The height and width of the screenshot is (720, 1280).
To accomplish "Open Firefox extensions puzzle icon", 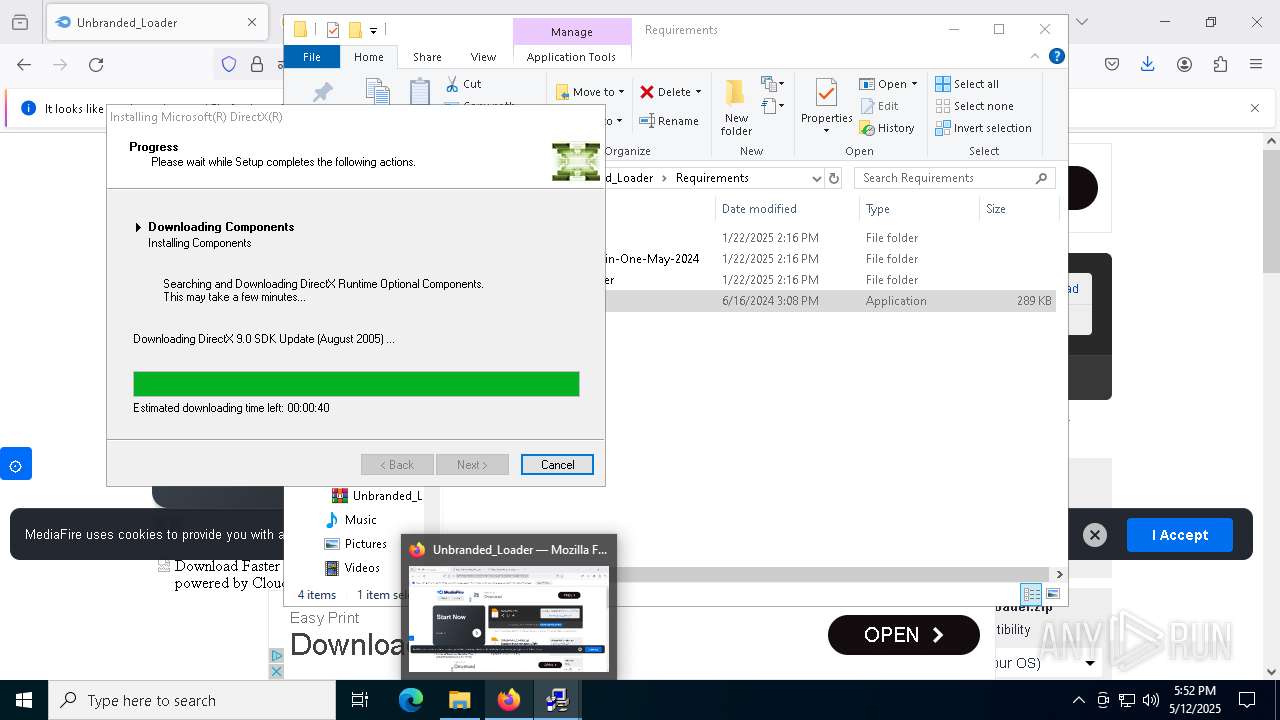I will tap(1220, 65).
